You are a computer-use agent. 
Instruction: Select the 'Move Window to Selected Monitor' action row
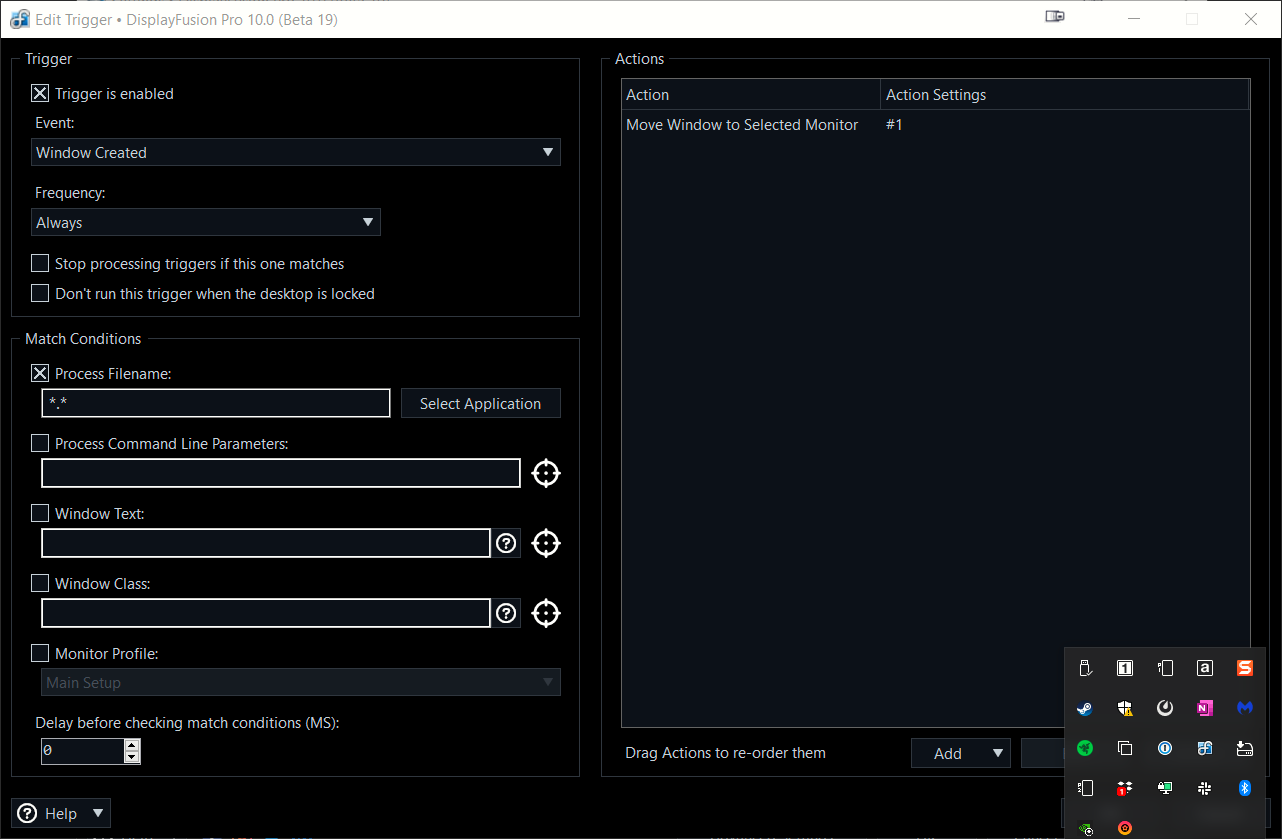point(742,125)
